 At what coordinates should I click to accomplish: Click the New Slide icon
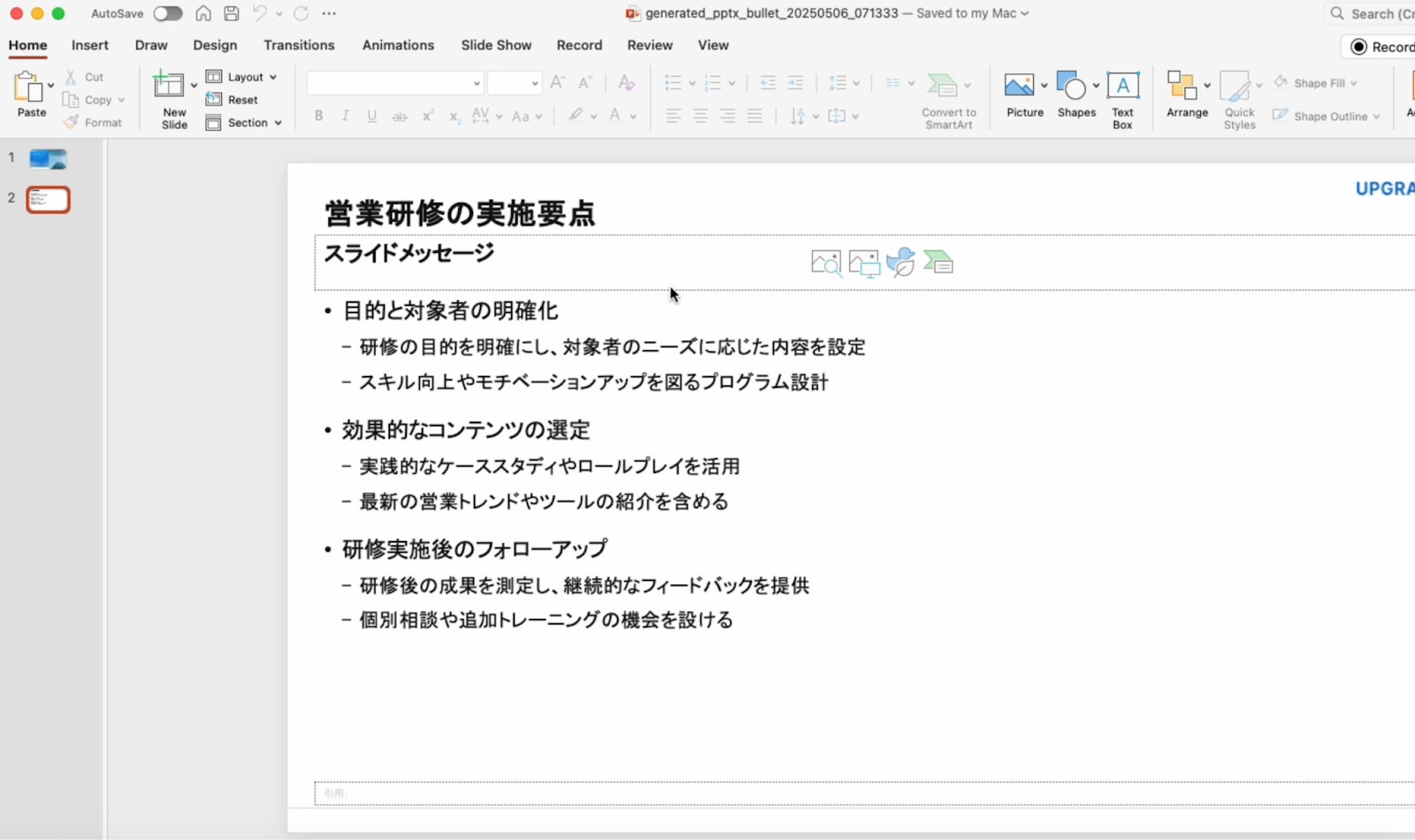point(168,86)
